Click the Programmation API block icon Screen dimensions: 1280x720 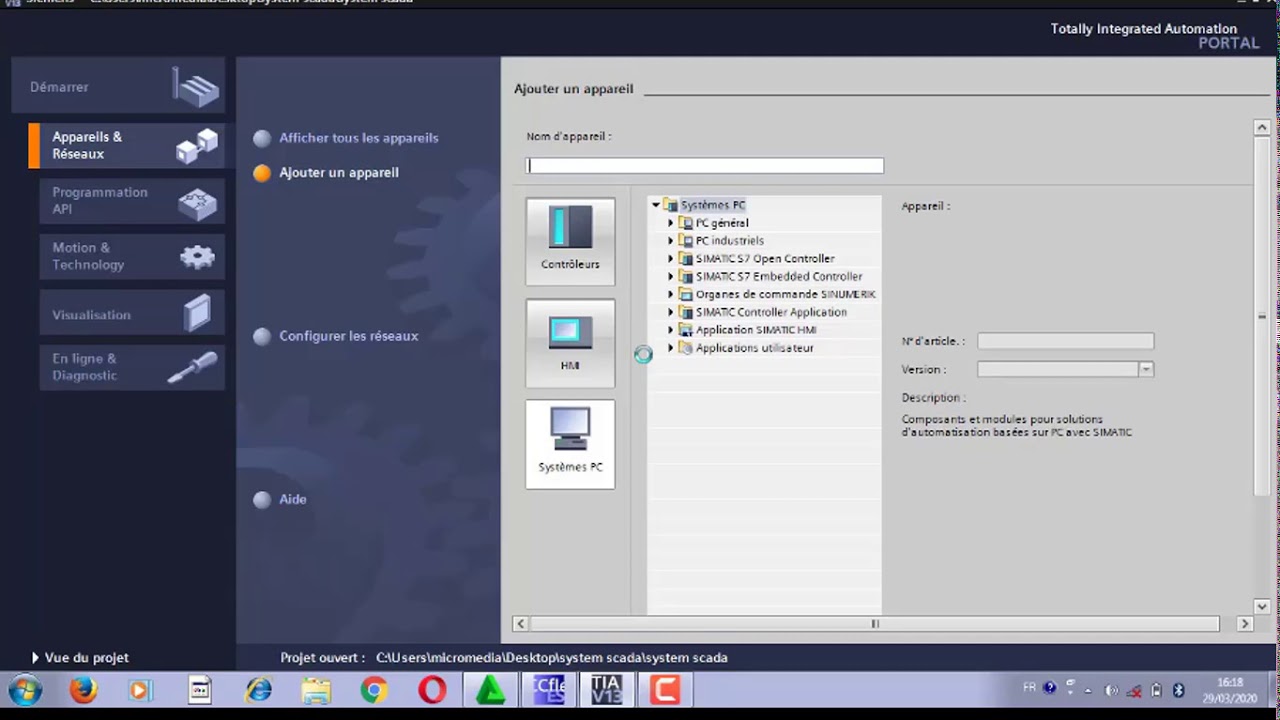[x=197, y=203]
